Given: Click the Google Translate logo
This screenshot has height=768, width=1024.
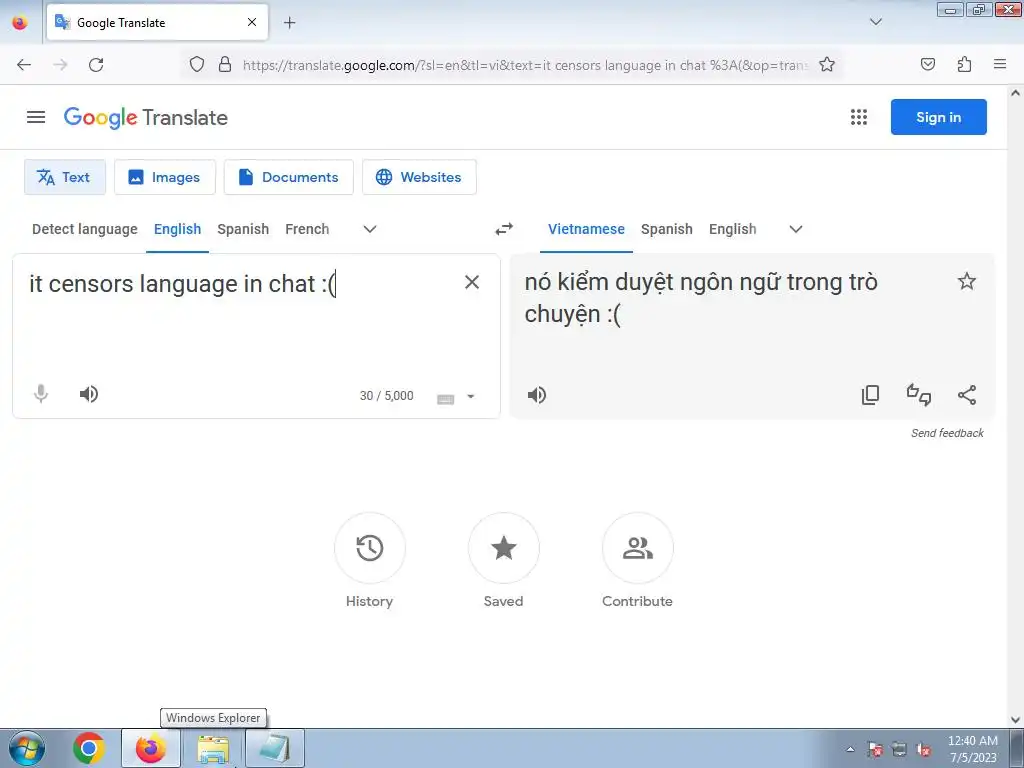Looking at the screenshot, I should click(146, 118).
